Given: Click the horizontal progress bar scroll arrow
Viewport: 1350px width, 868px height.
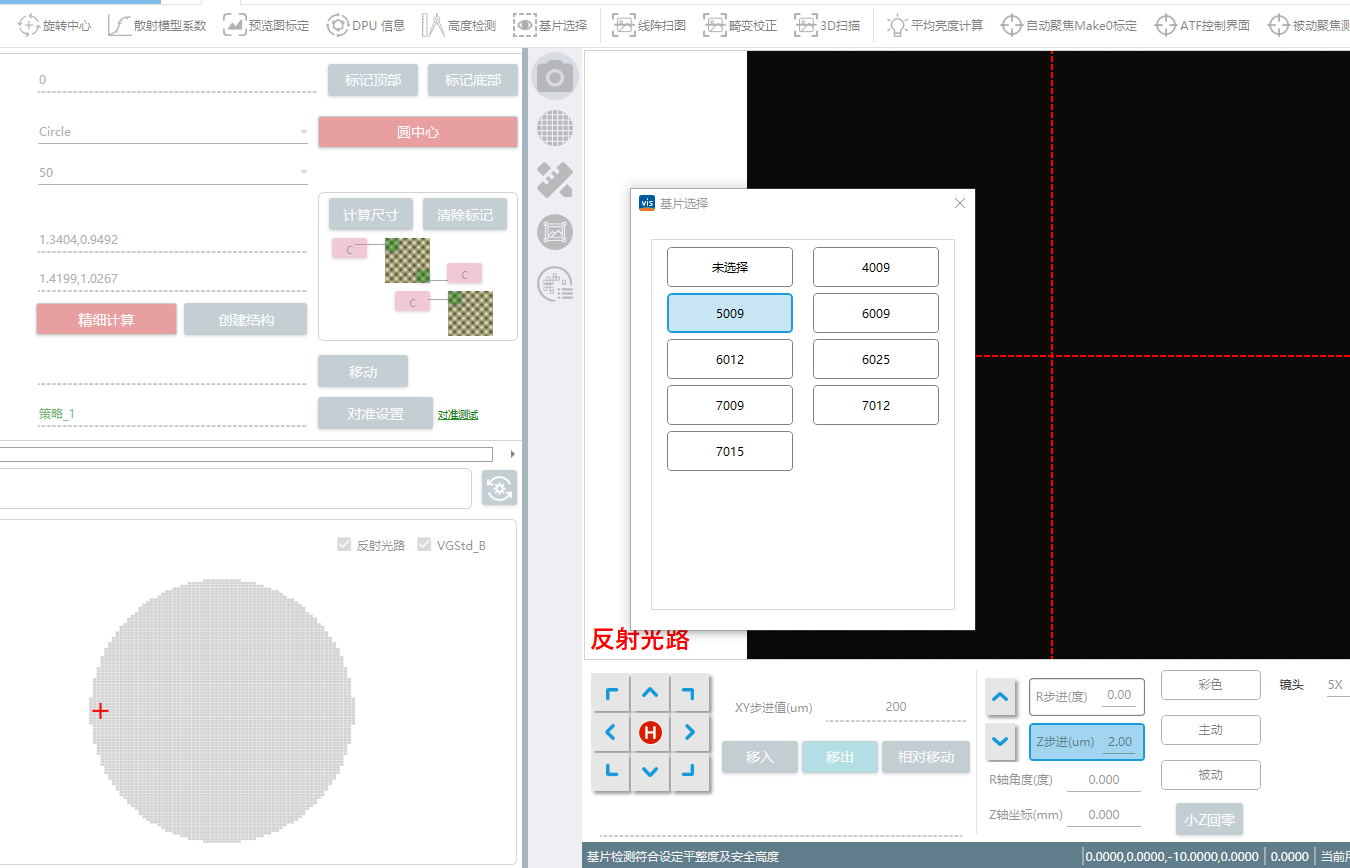Looking at the screenshot, I should click(x=513, y=454).
